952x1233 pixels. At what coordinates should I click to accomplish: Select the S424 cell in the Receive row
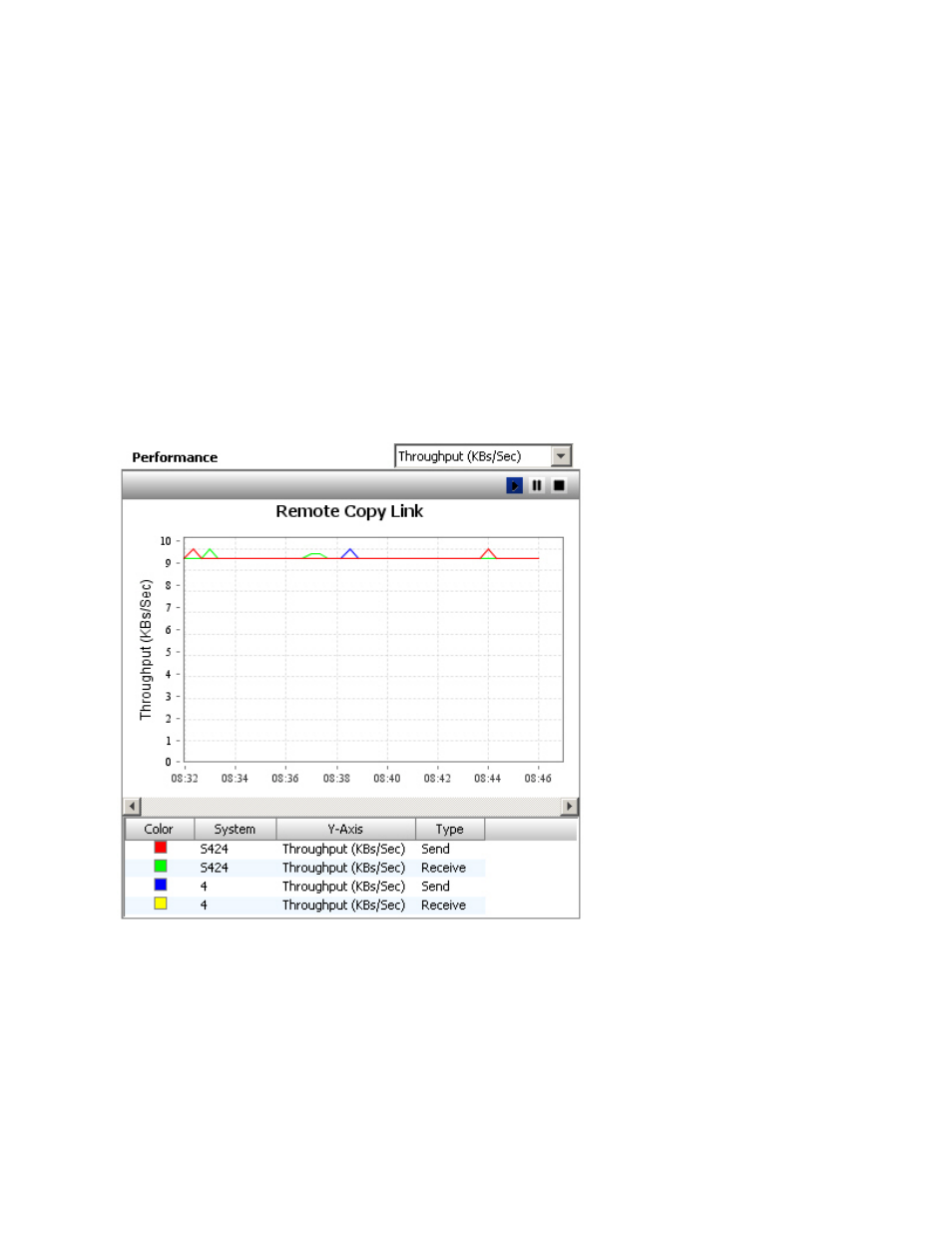[215, 869]
